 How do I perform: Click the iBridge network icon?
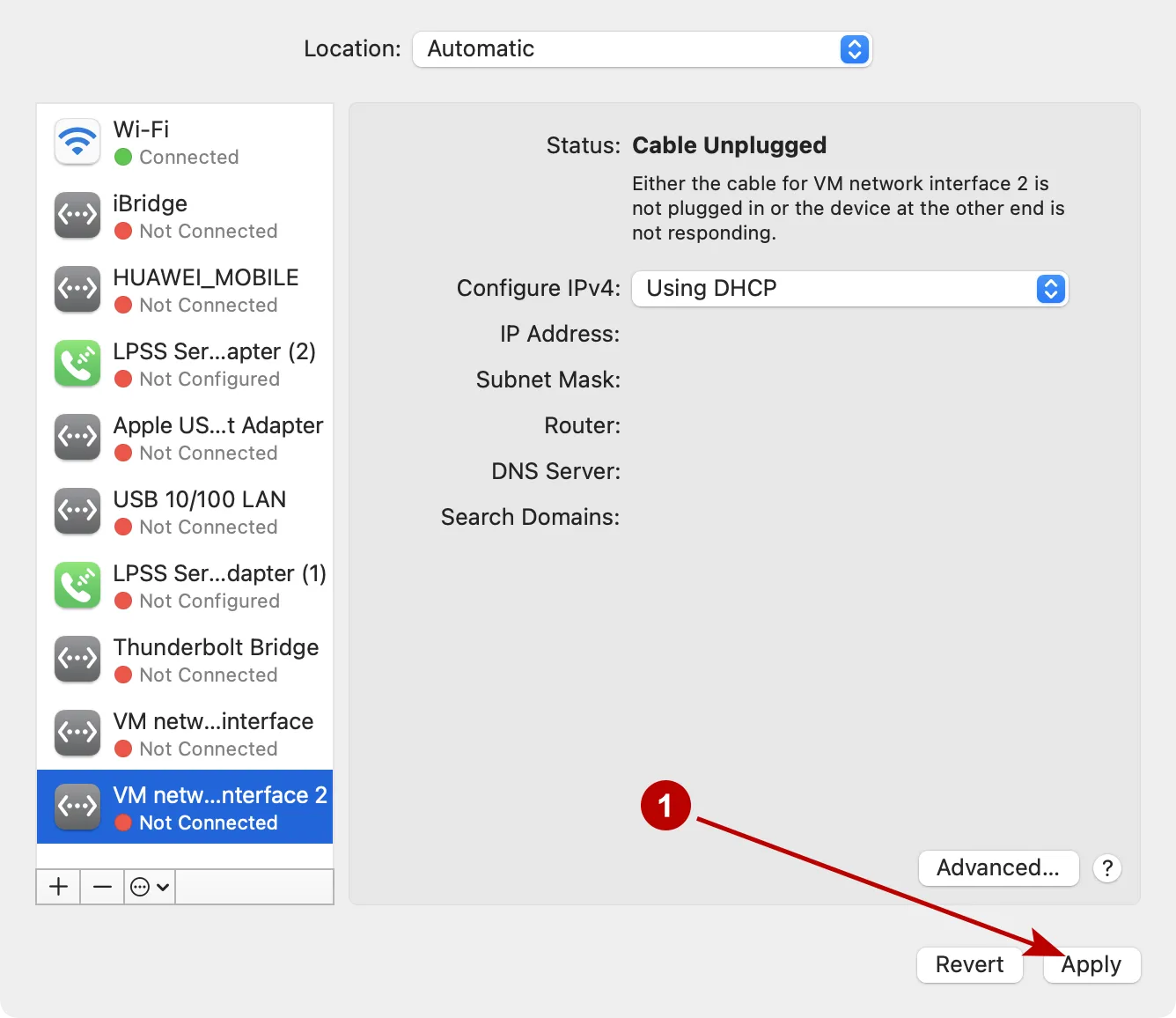(x=77, y=215)
